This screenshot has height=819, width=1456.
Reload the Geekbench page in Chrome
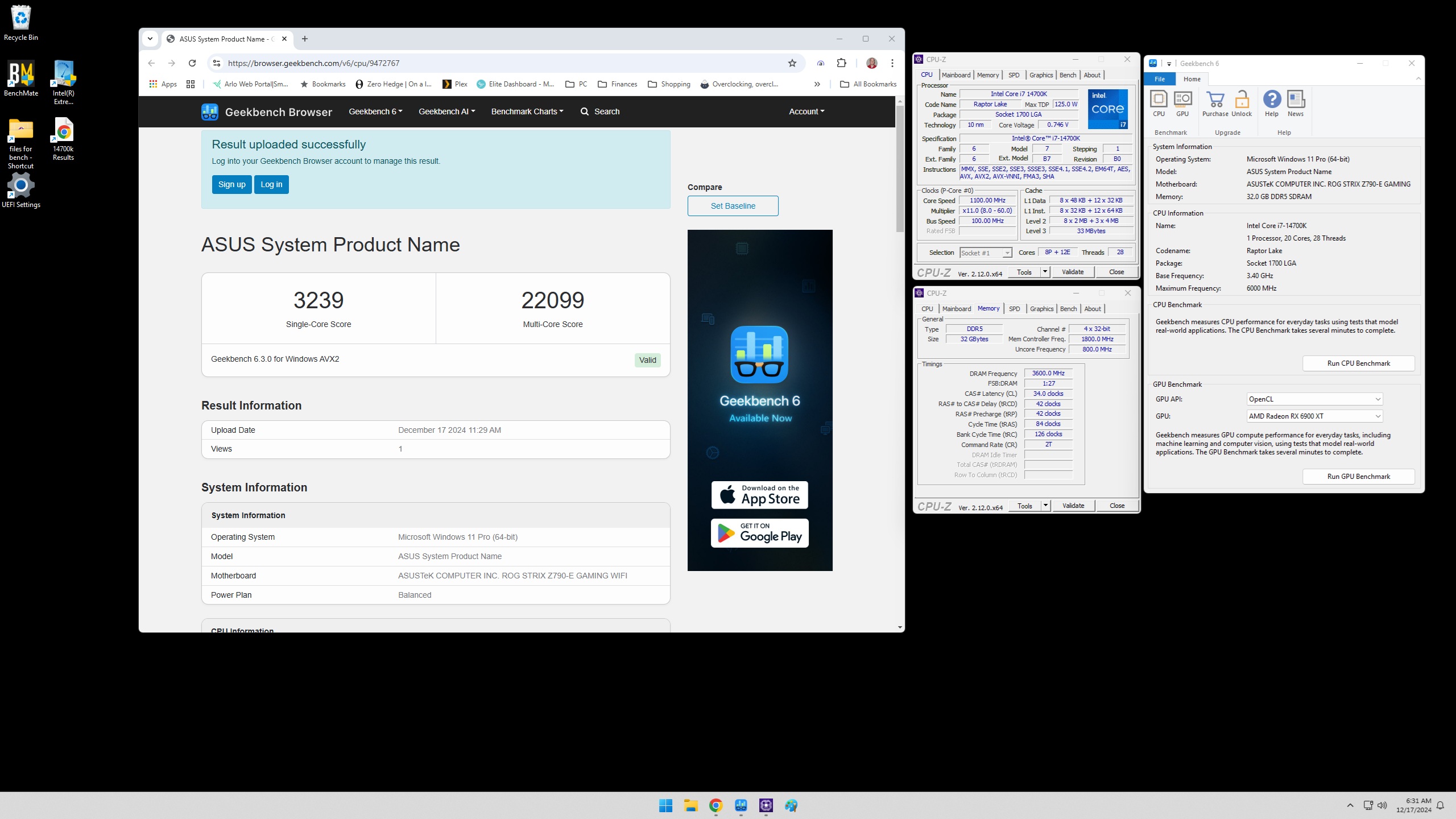pyautogui.click(x=192, y=63)
